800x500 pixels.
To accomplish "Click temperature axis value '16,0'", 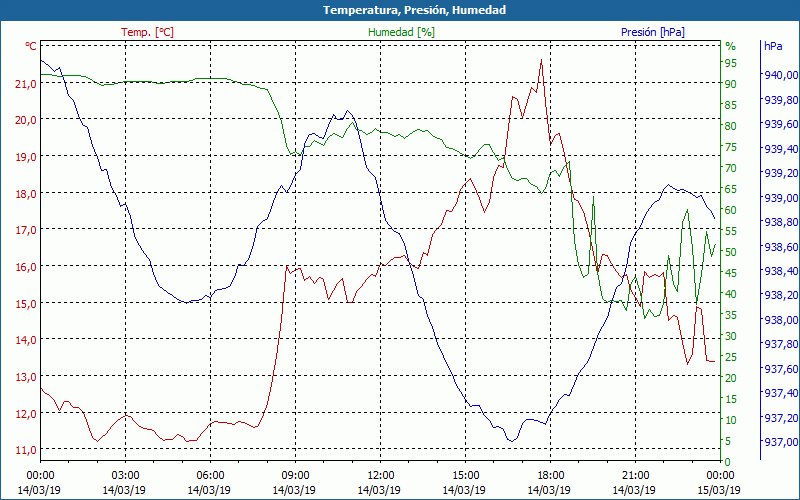I will pos(26,266).
